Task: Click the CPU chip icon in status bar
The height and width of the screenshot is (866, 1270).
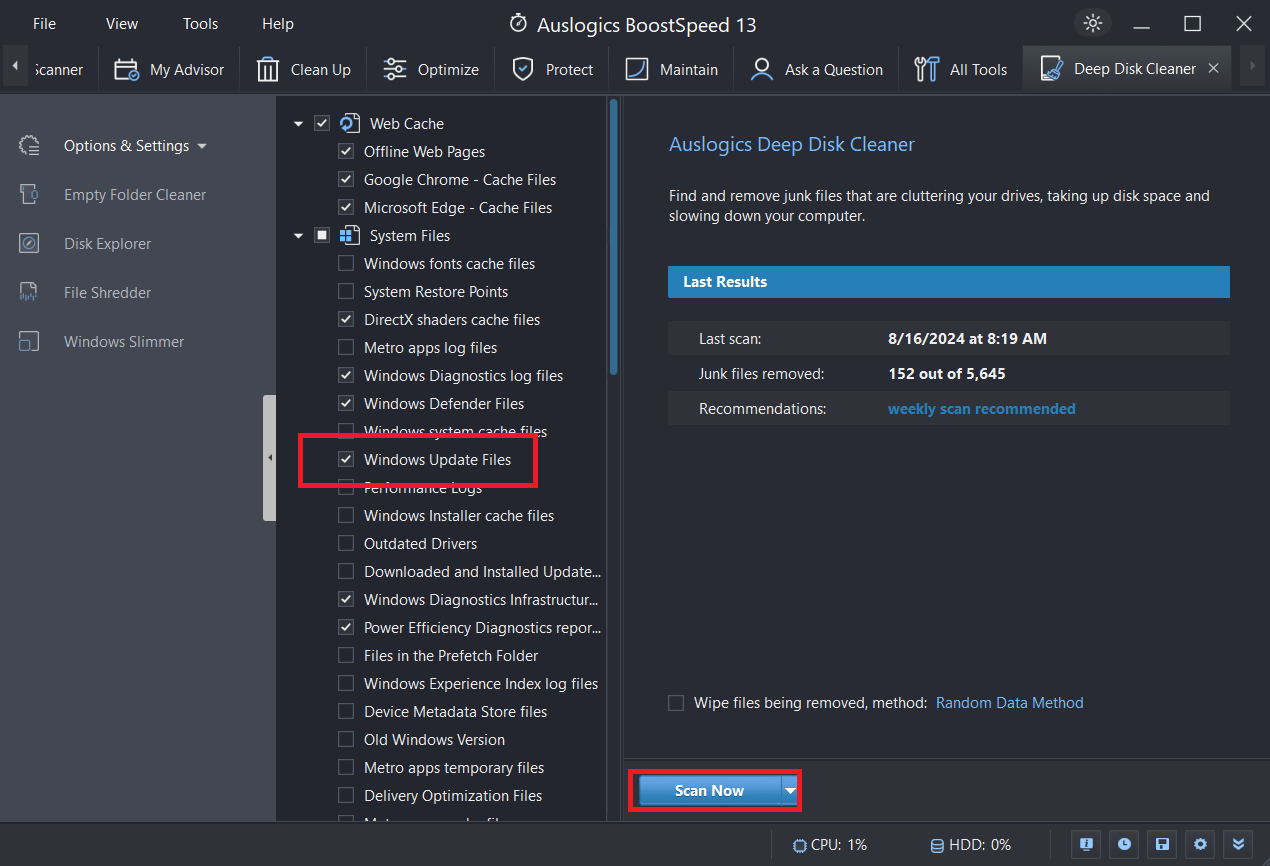Action: pos(799,845)
